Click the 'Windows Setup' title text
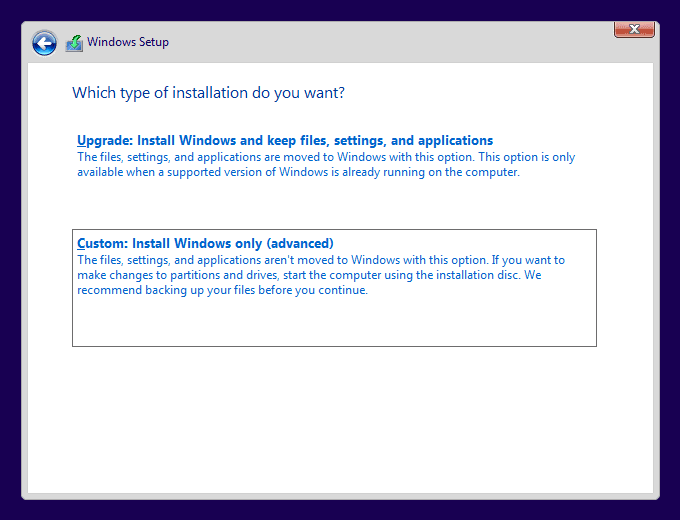The width and height of the screenshot is (680, 520). pos(128,42)
